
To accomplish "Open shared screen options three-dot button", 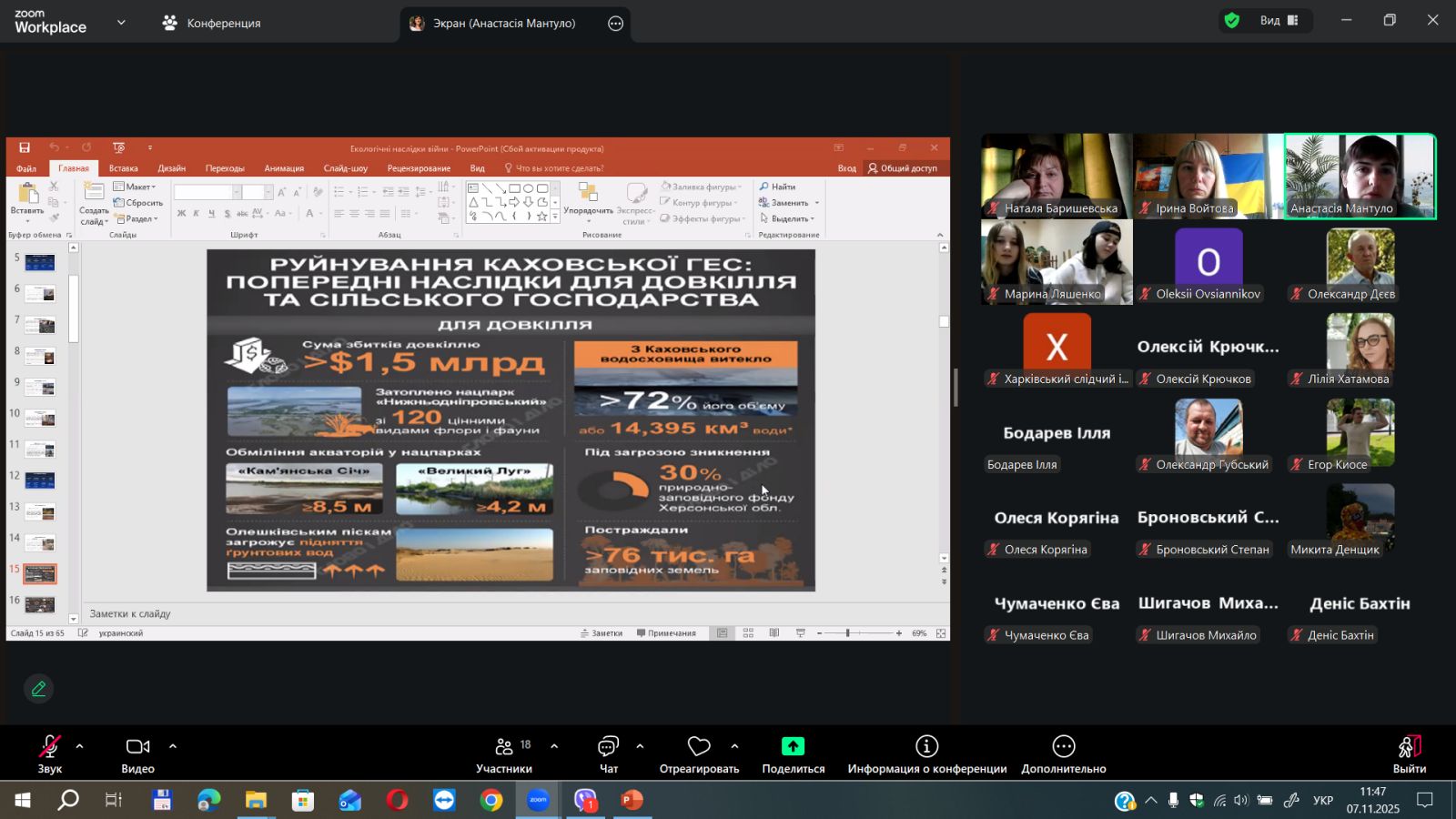I will click(616, 24).
